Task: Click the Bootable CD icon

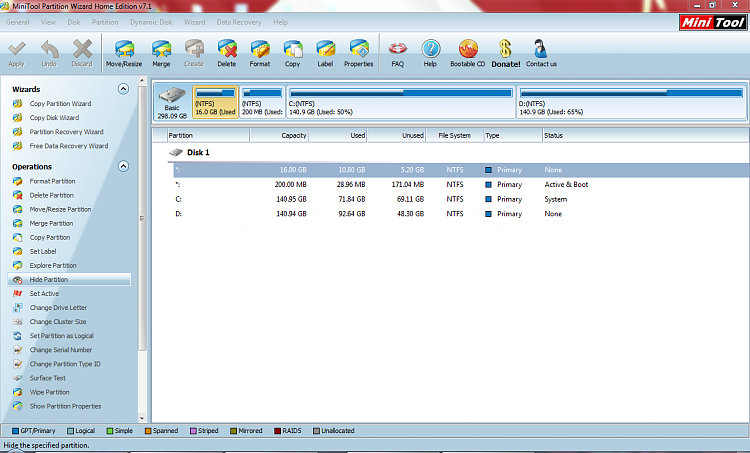Action: coord(468,49)
